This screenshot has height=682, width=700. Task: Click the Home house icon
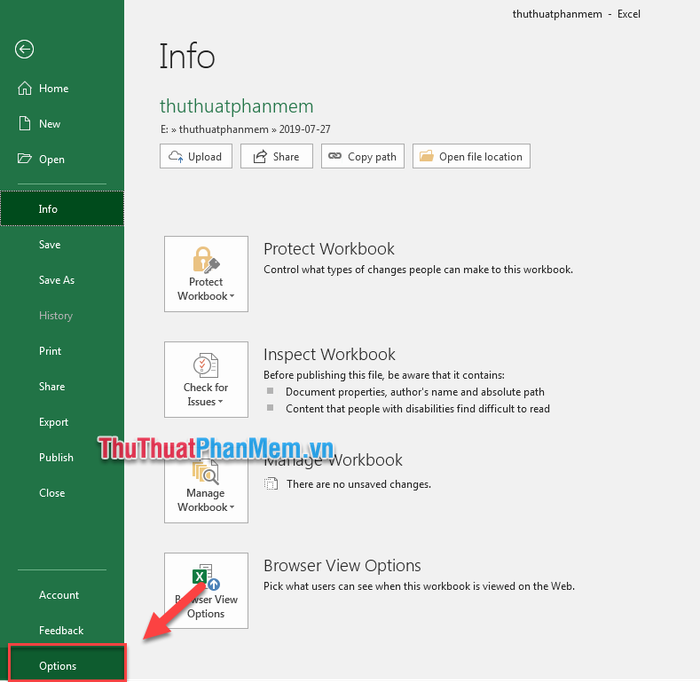click(x=25, y=88)
